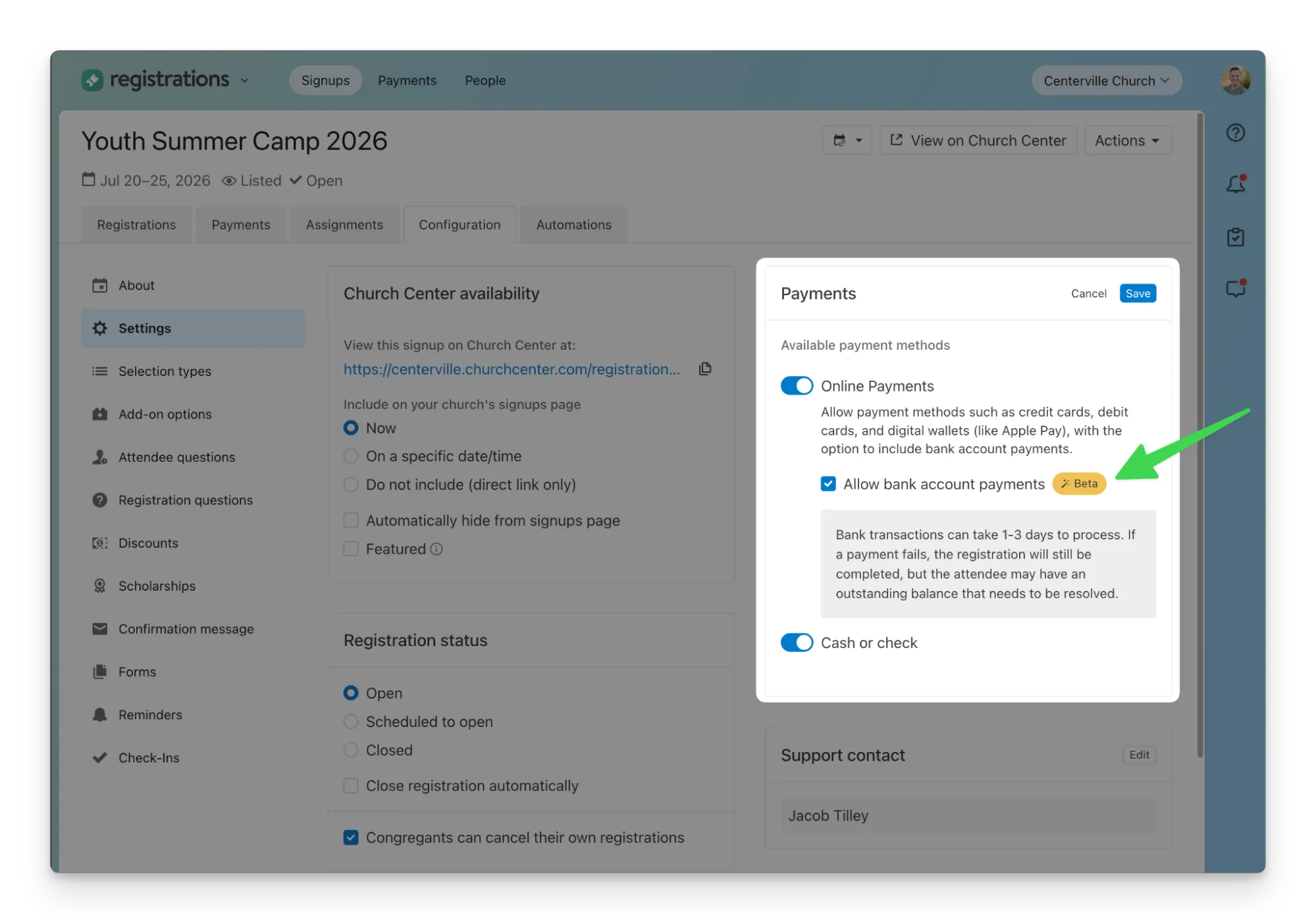Open the Centerville Church organization dropdown
1316x924 pixels.
click(x=1106, y=80)
